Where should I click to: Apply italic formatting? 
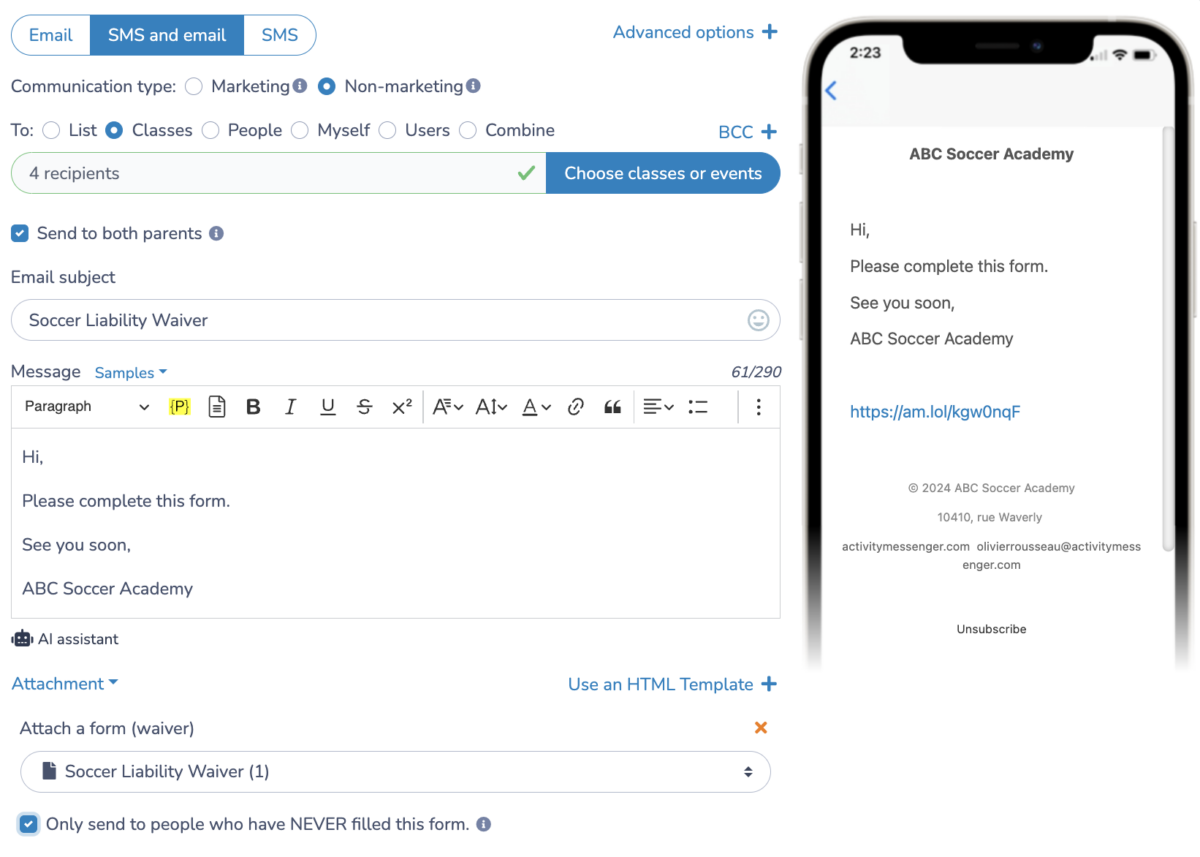[290, 406]
